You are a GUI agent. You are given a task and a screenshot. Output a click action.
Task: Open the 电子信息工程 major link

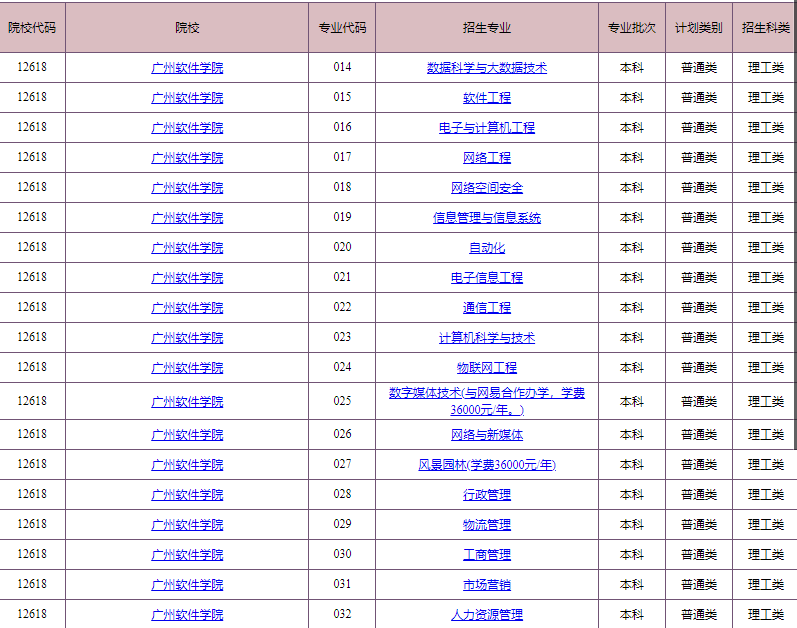pos(486,277)
